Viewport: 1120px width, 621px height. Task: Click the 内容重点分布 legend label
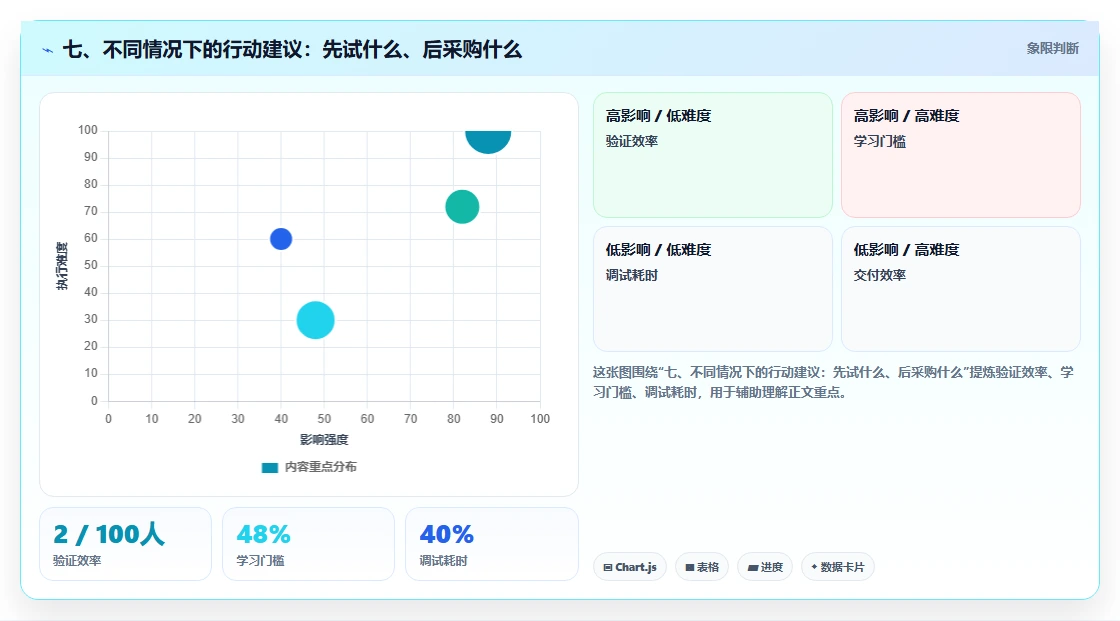(320, 467)
